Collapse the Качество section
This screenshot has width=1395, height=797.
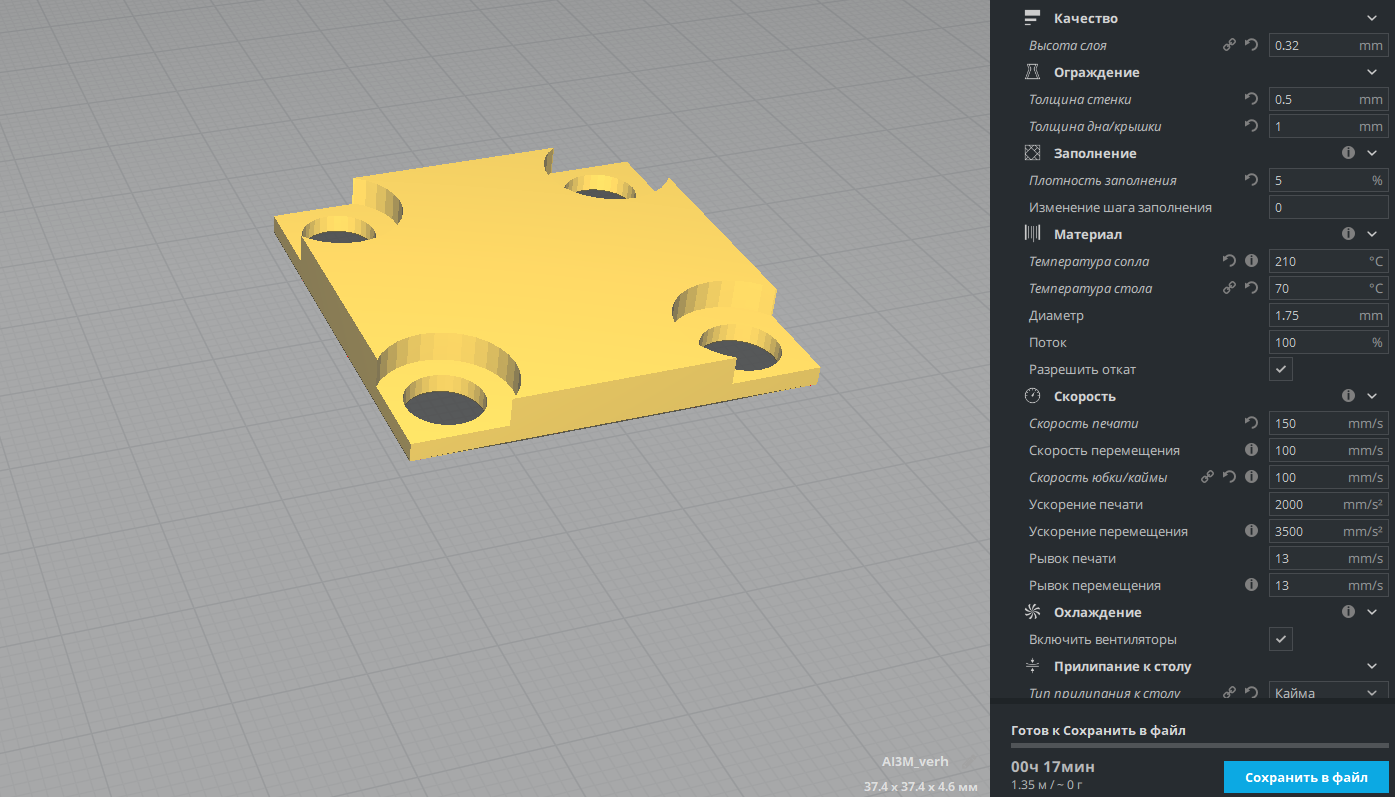pyautogui.click(x=1372, y=18)
